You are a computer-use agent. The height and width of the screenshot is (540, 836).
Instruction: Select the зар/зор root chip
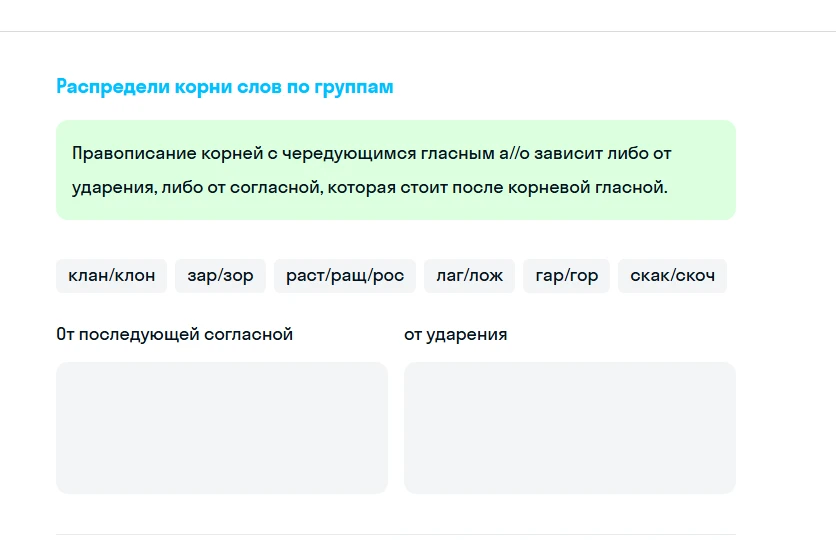pyautogui.click(x=220, y=276)
